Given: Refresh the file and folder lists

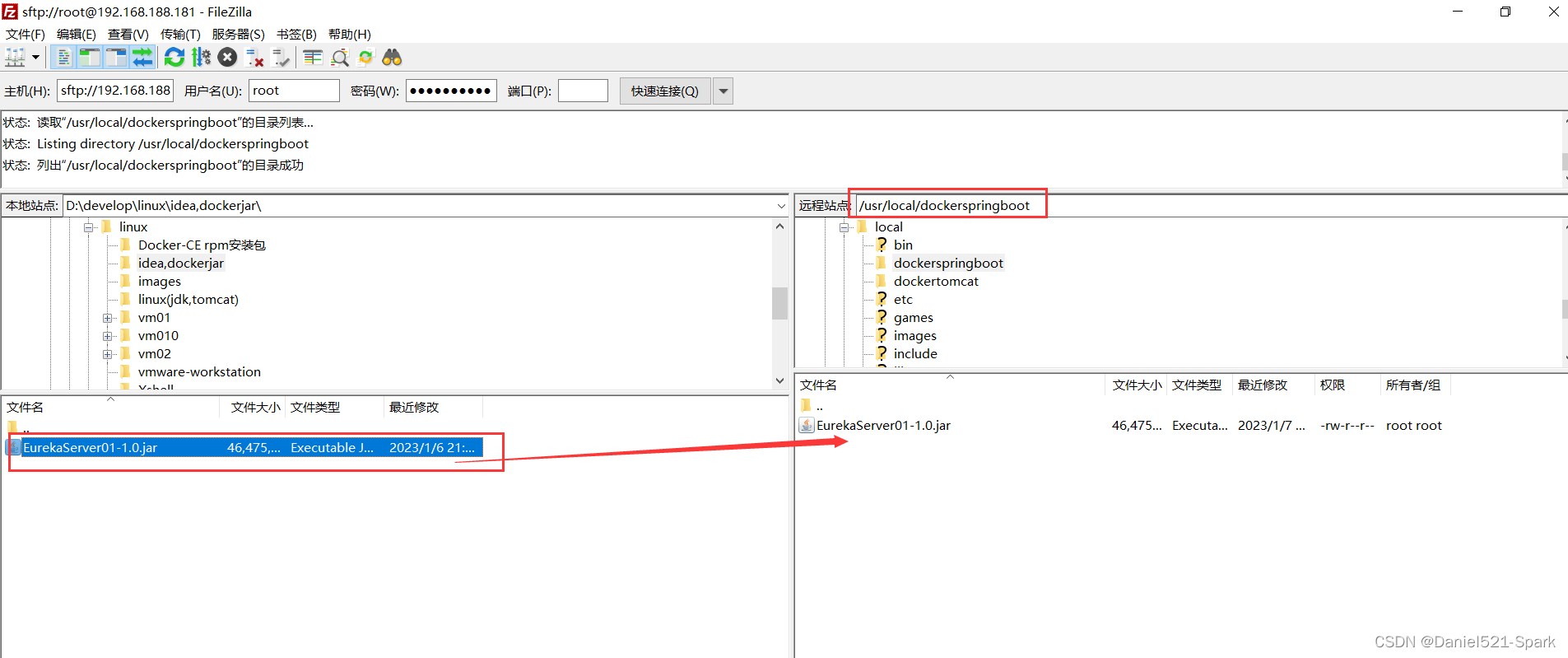Looking at the screenshot, I should coord(174,58).
